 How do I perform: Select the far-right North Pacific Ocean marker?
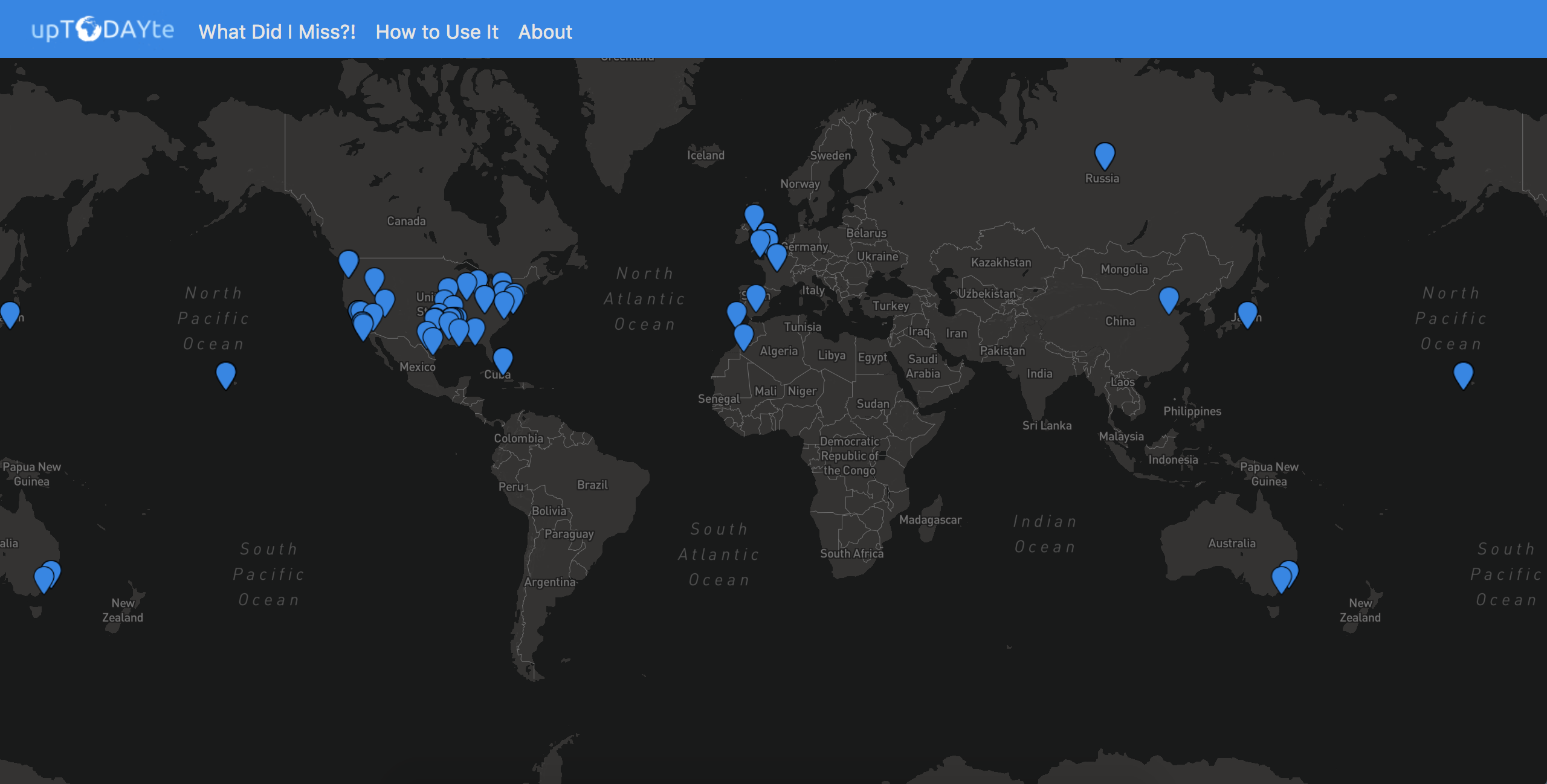(1462, 373)
